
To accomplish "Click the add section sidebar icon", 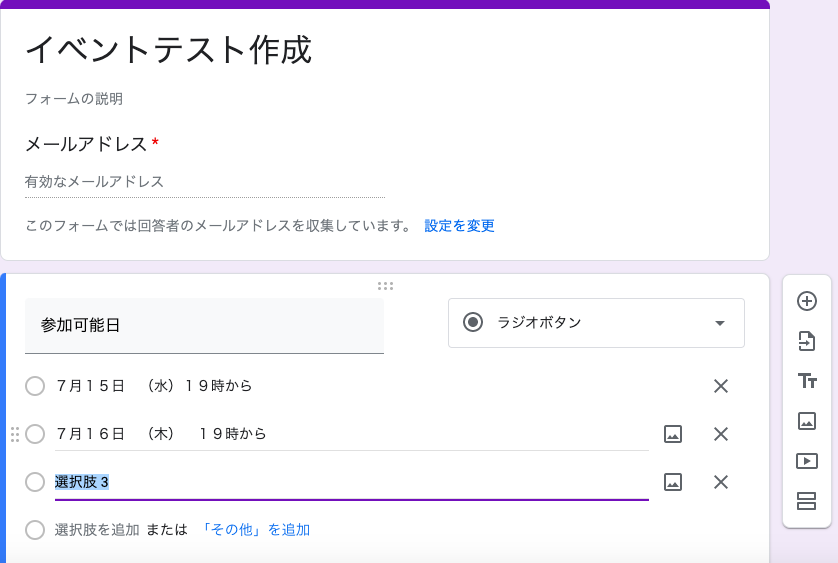I will coord(806,501).
